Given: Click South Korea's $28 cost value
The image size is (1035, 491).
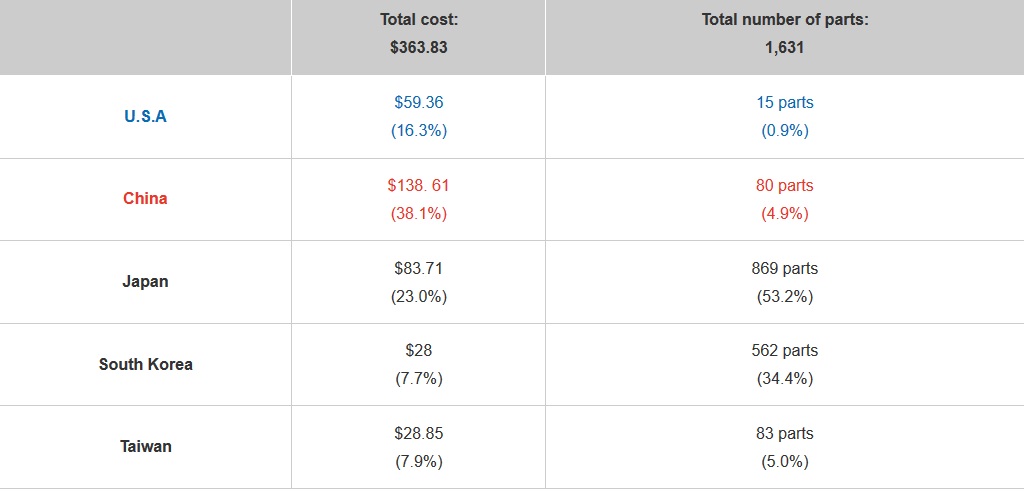Looking at the screenshot, I should click(418, 350).
